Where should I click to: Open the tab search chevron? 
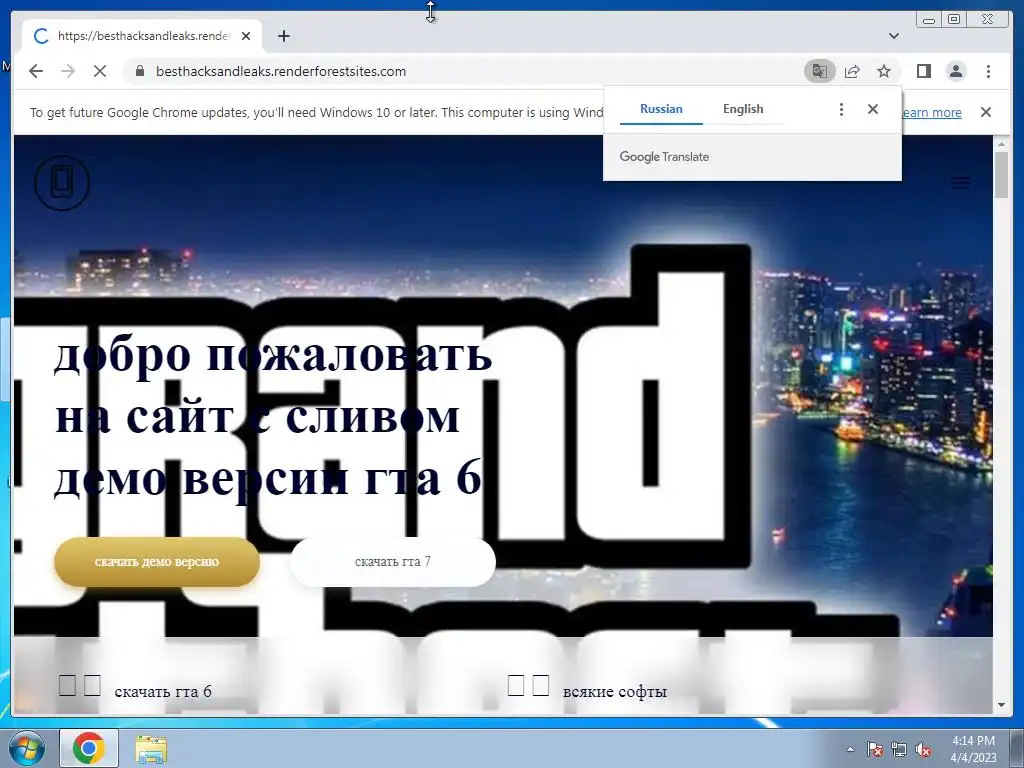[894, 36]
